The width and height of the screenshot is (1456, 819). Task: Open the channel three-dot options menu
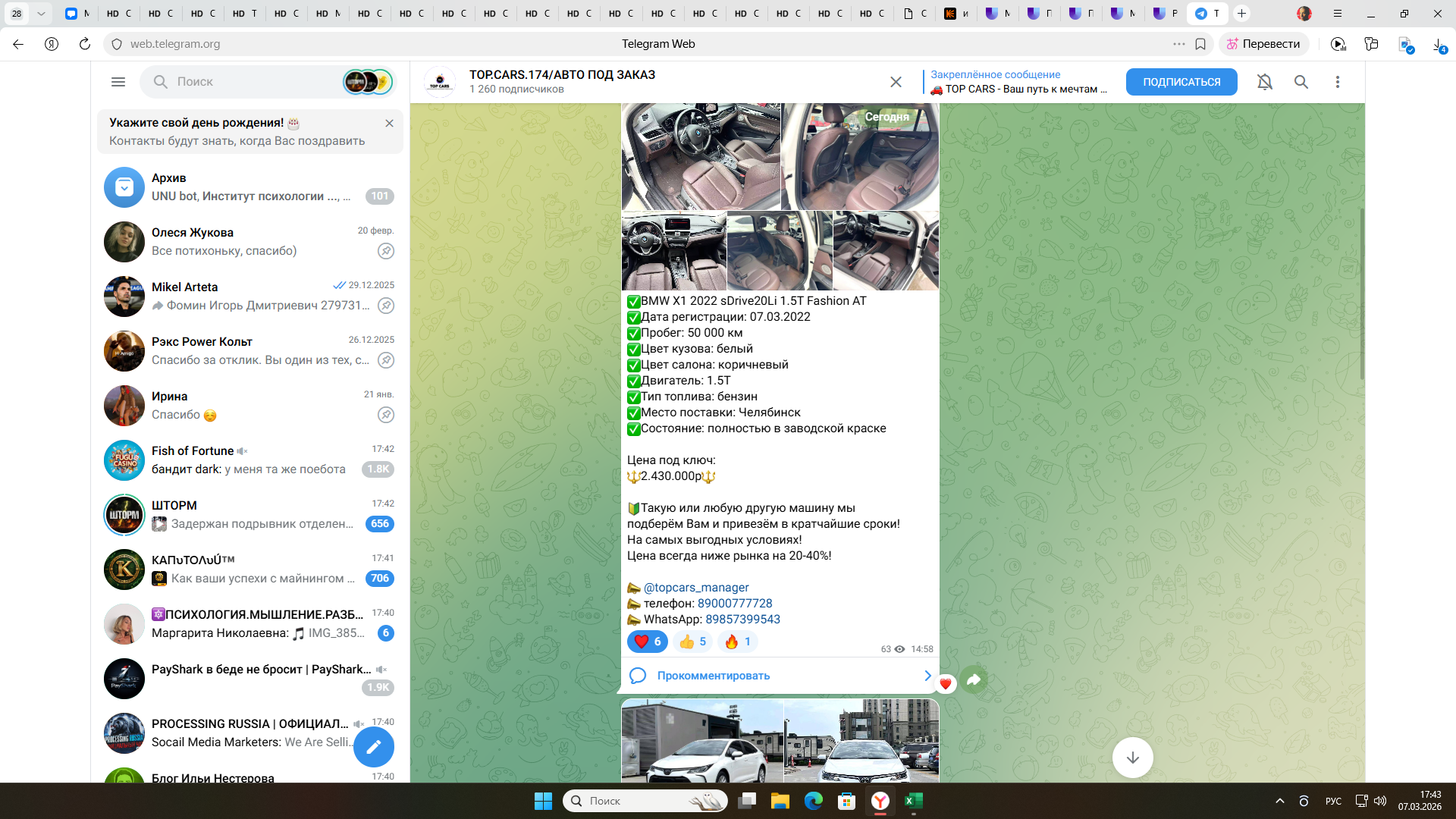click(1337, 82)
